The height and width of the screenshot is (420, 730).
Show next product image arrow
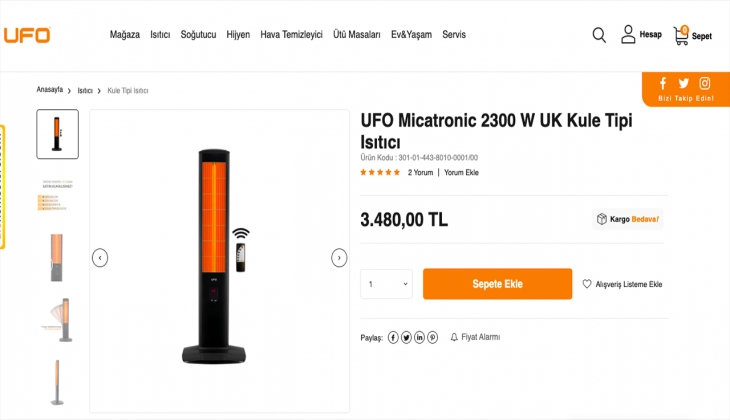pos(339,258)
